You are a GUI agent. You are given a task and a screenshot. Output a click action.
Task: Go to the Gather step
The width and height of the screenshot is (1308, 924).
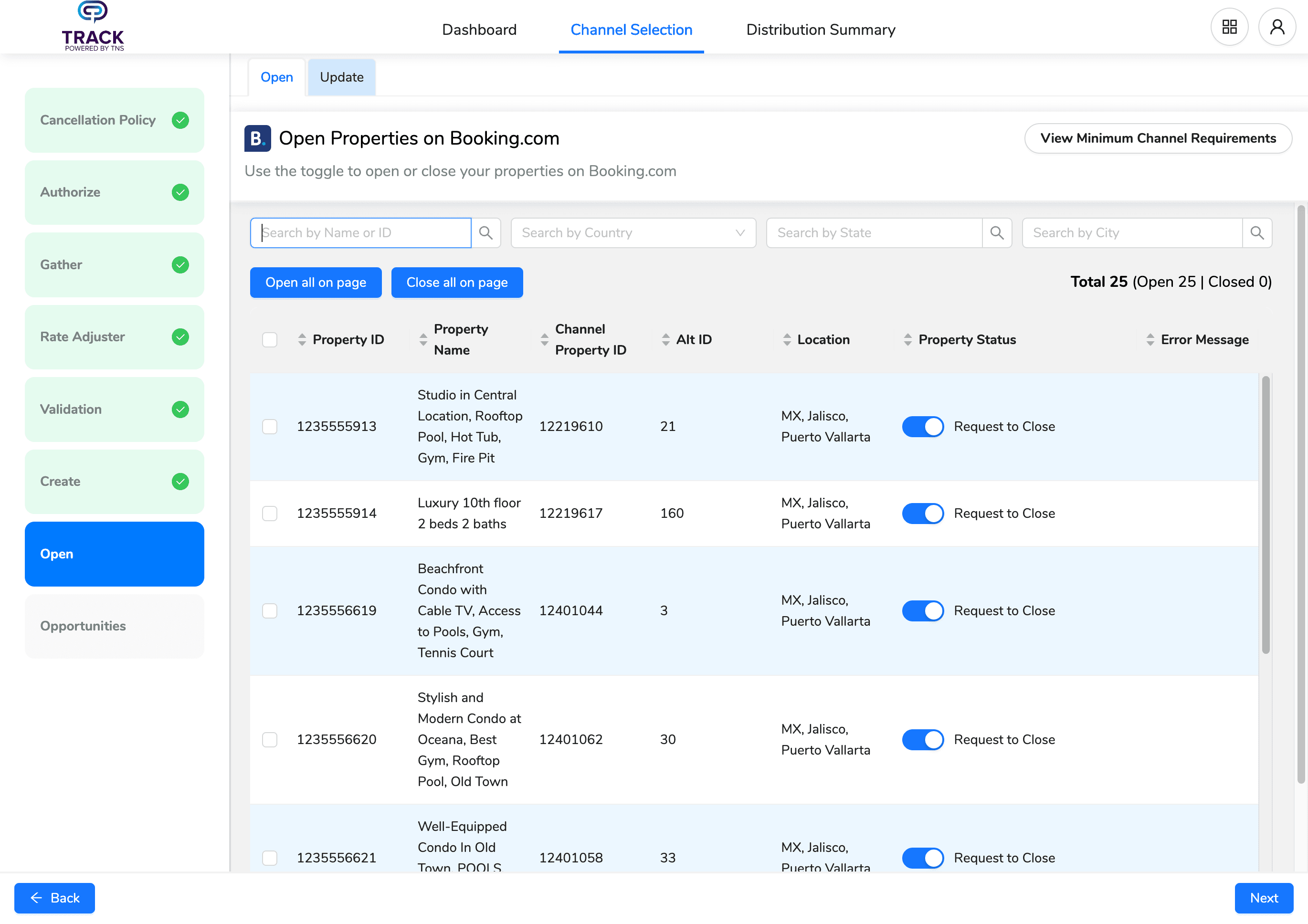click(x=115, y=265)
